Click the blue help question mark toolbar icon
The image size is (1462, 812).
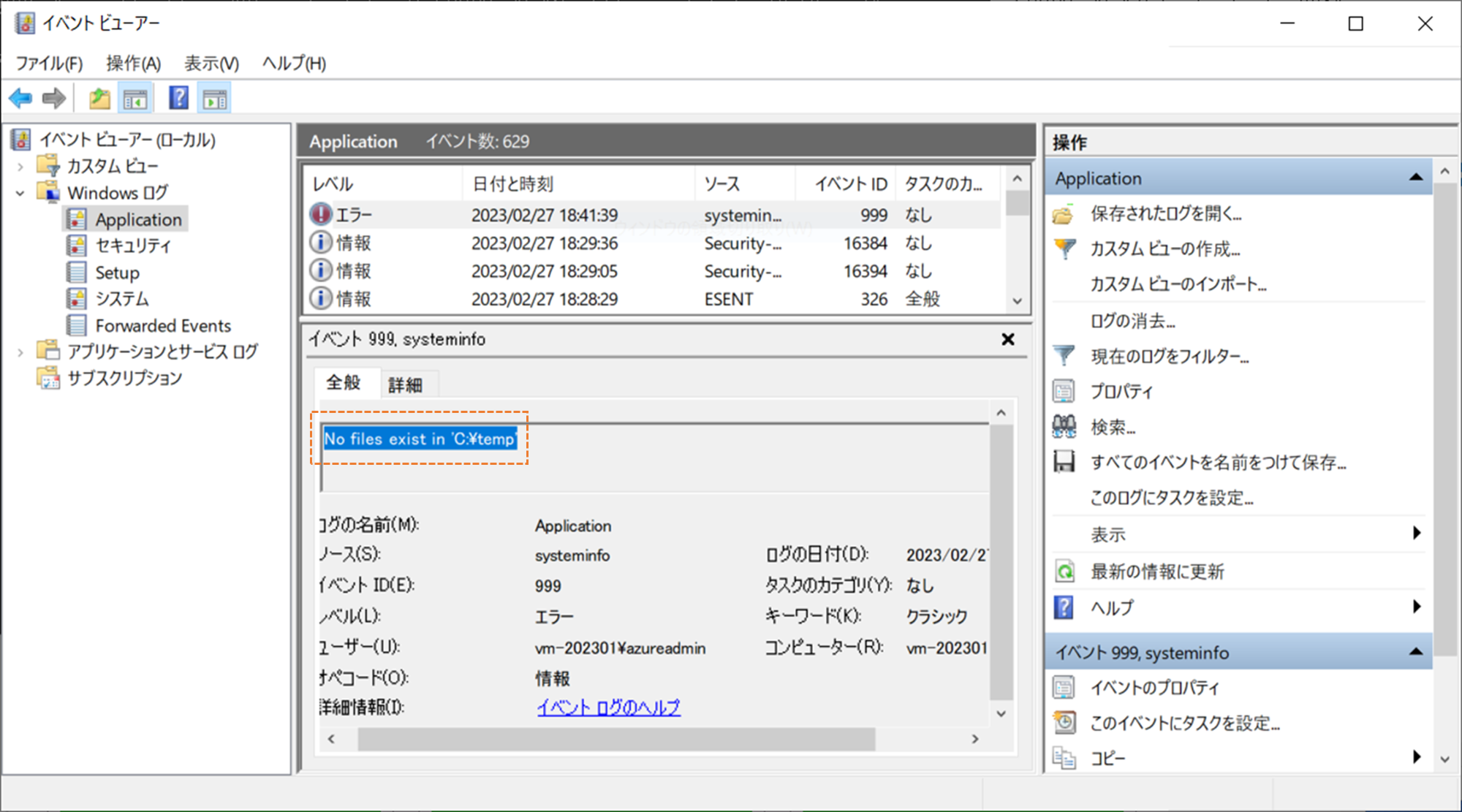pyautogui.click(x=178, y=98)
